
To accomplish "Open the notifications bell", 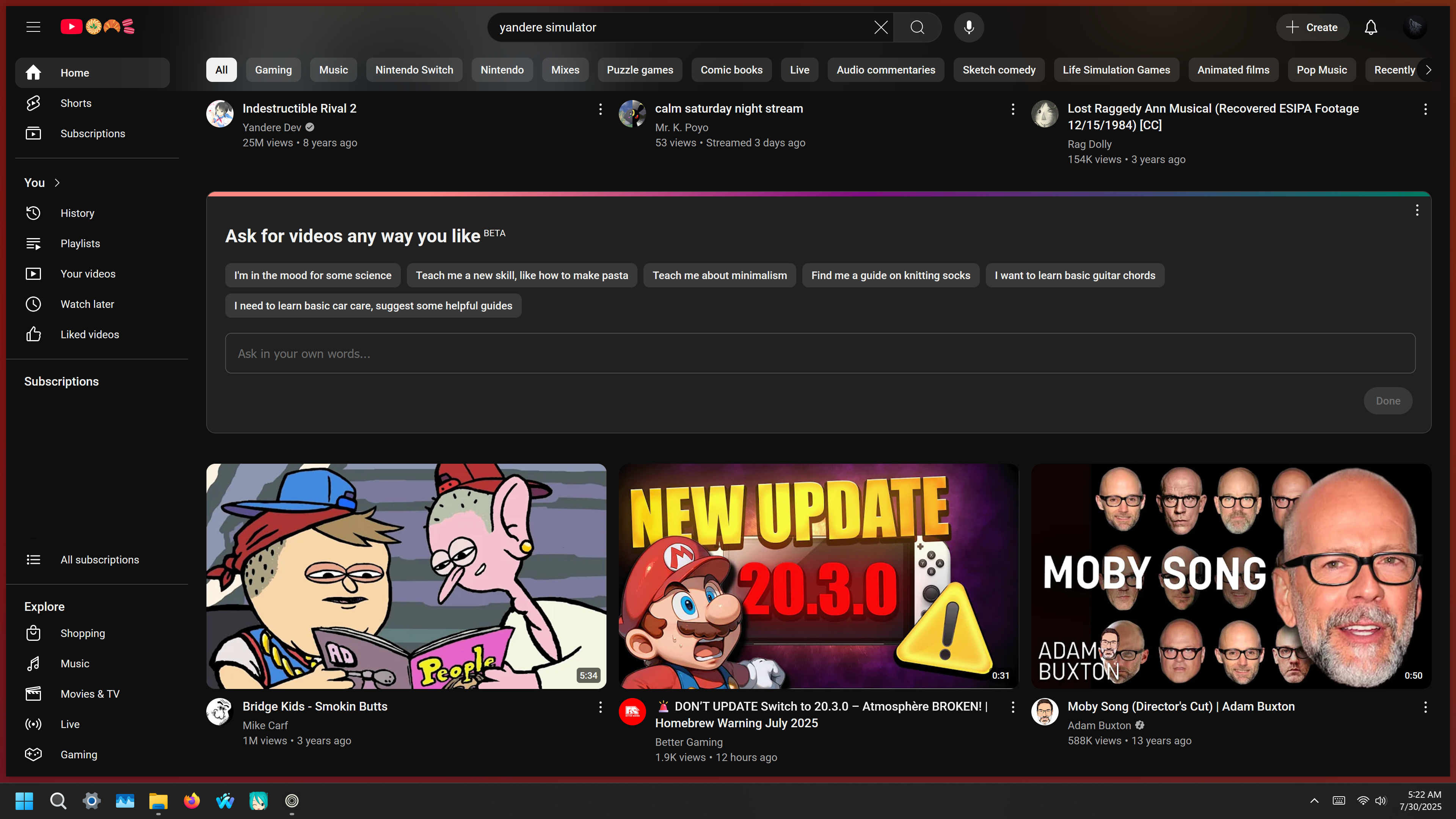I will tap(1371, 27).
